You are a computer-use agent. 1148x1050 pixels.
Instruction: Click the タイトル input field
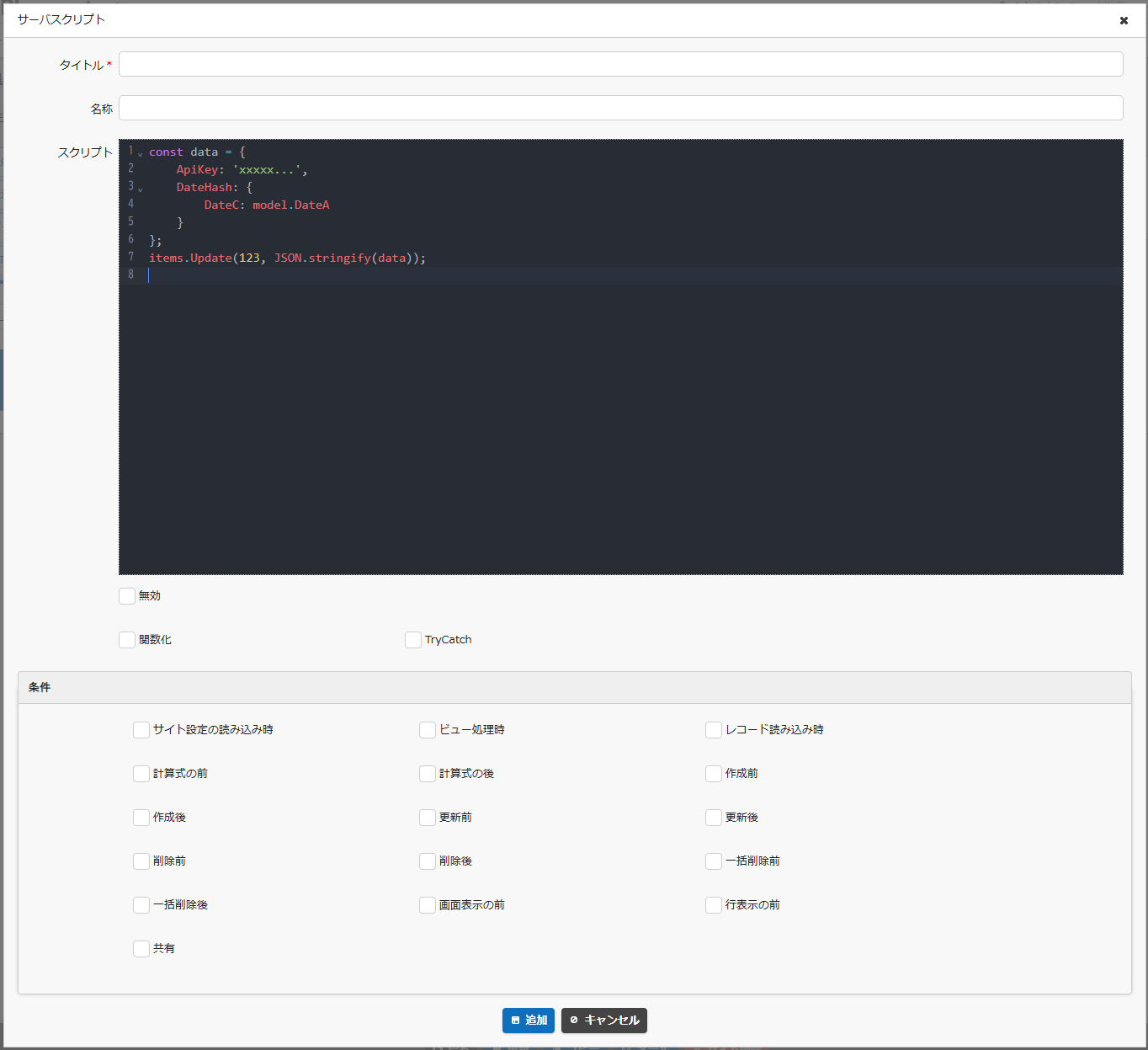[x=620, y=63]
